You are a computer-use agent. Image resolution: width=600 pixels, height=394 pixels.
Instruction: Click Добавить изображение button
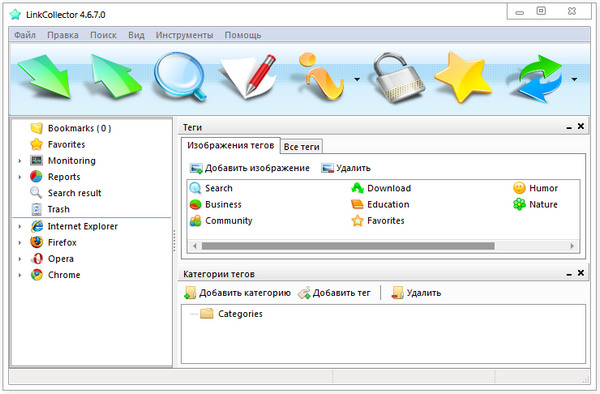point(250,168)
